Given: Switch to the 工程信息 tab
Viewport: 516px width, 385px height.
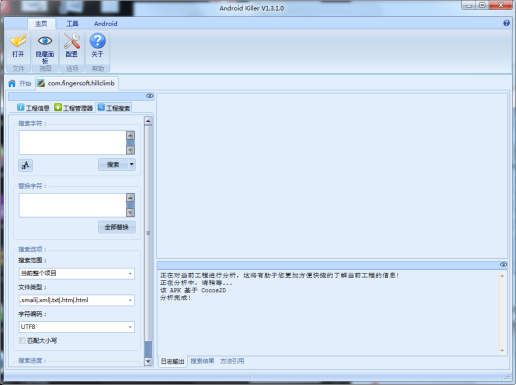Looking at the screenshot, I should (x=33, y=108).
